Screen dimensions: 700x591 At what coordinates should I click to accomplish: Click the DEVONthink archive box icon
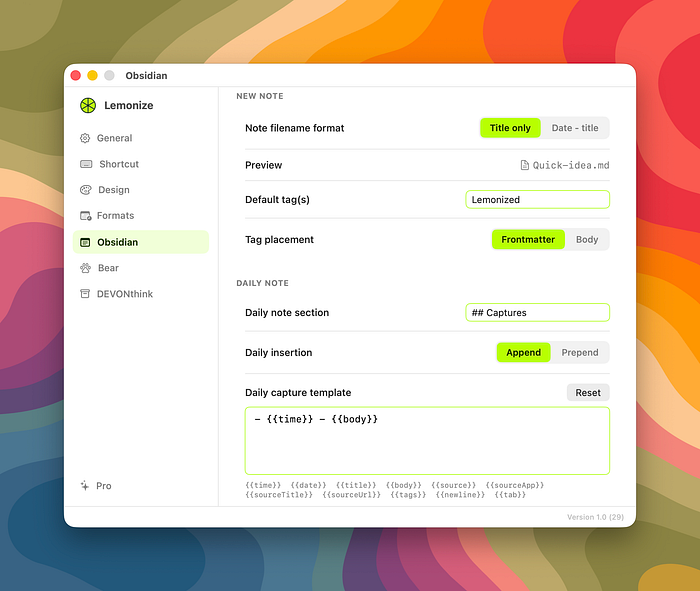(x=85, y=294)
